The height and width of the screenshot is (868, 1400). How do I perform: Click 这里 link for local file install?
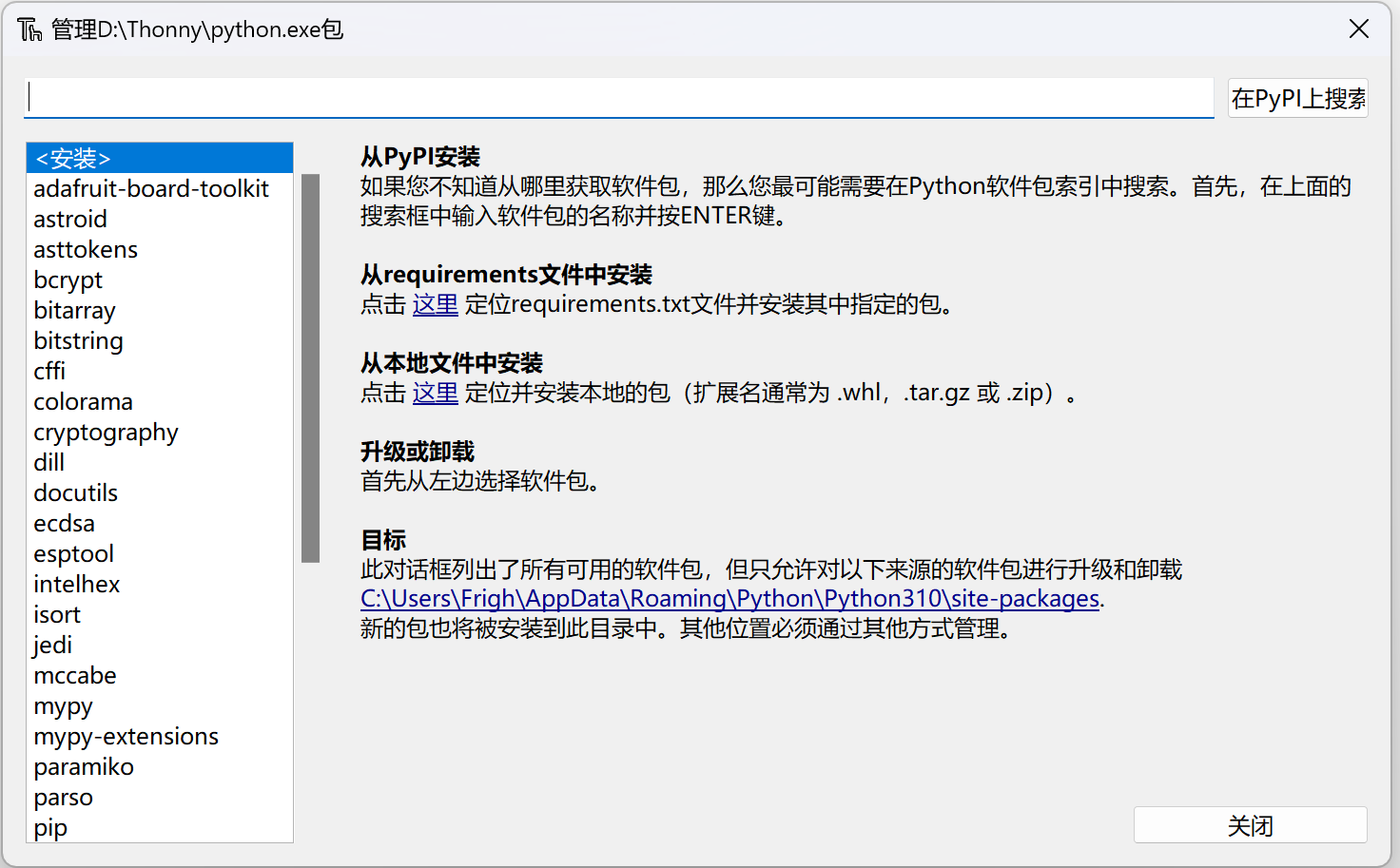pyautogui.click(x=435, y=393)
